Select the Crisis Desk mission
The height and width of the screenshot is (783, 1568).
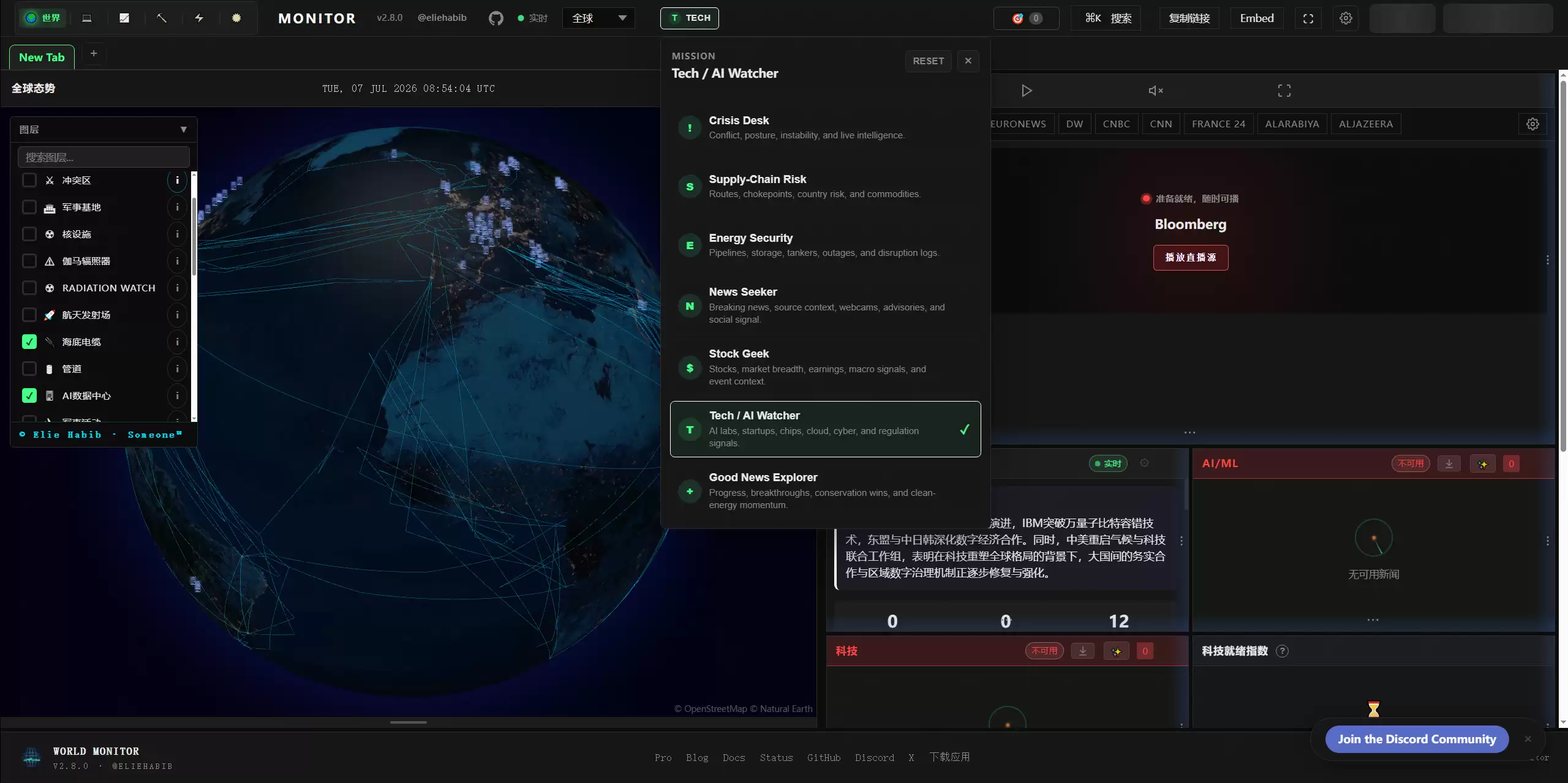click(x=825, y=127)
